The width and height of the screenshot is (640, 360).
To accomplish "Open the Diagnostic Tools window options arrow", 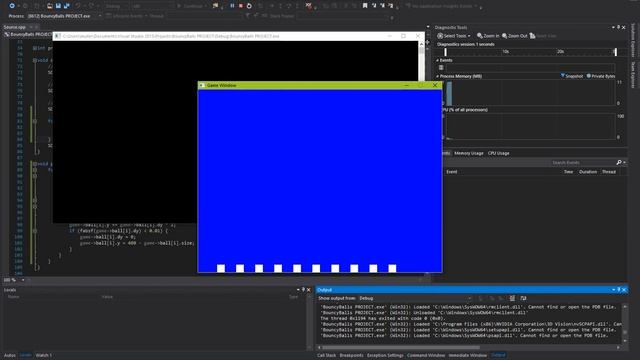I will click(613, 27).
